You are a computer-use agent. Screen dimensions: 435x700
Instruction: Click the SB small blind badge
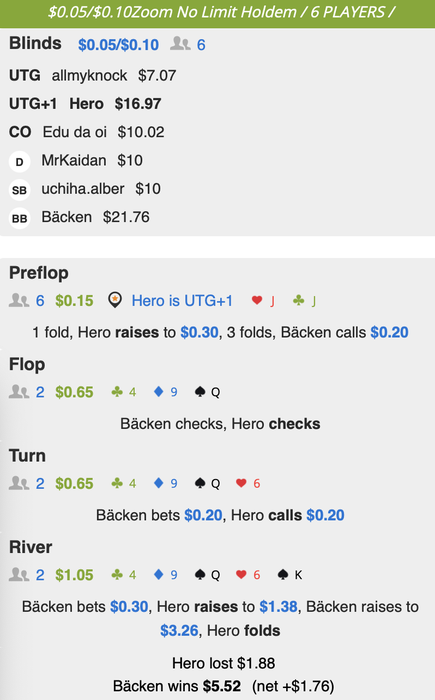tap(19, 190)
